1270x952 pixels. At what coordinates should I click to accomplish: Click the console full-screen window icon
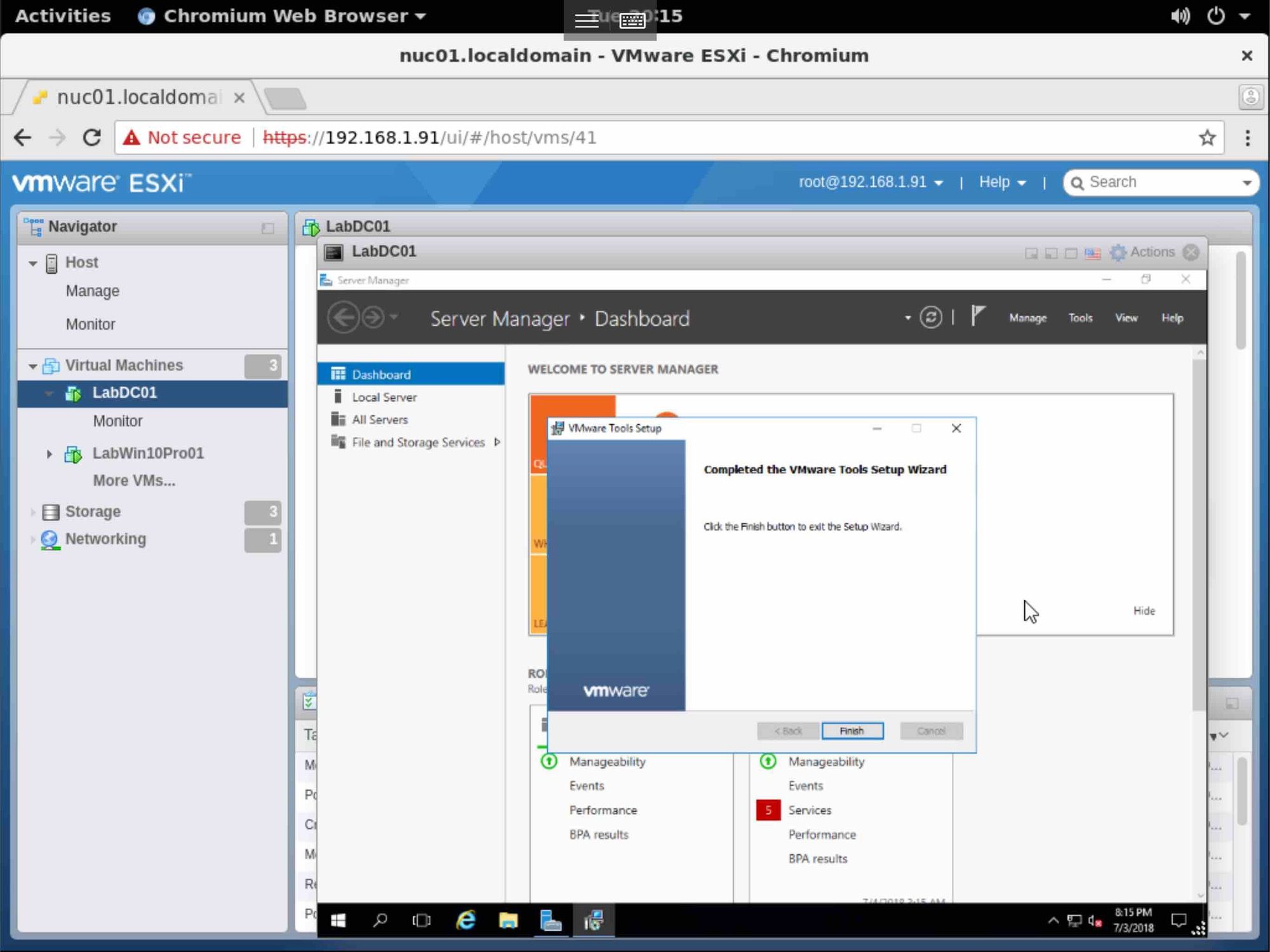tap(1071, 253)
